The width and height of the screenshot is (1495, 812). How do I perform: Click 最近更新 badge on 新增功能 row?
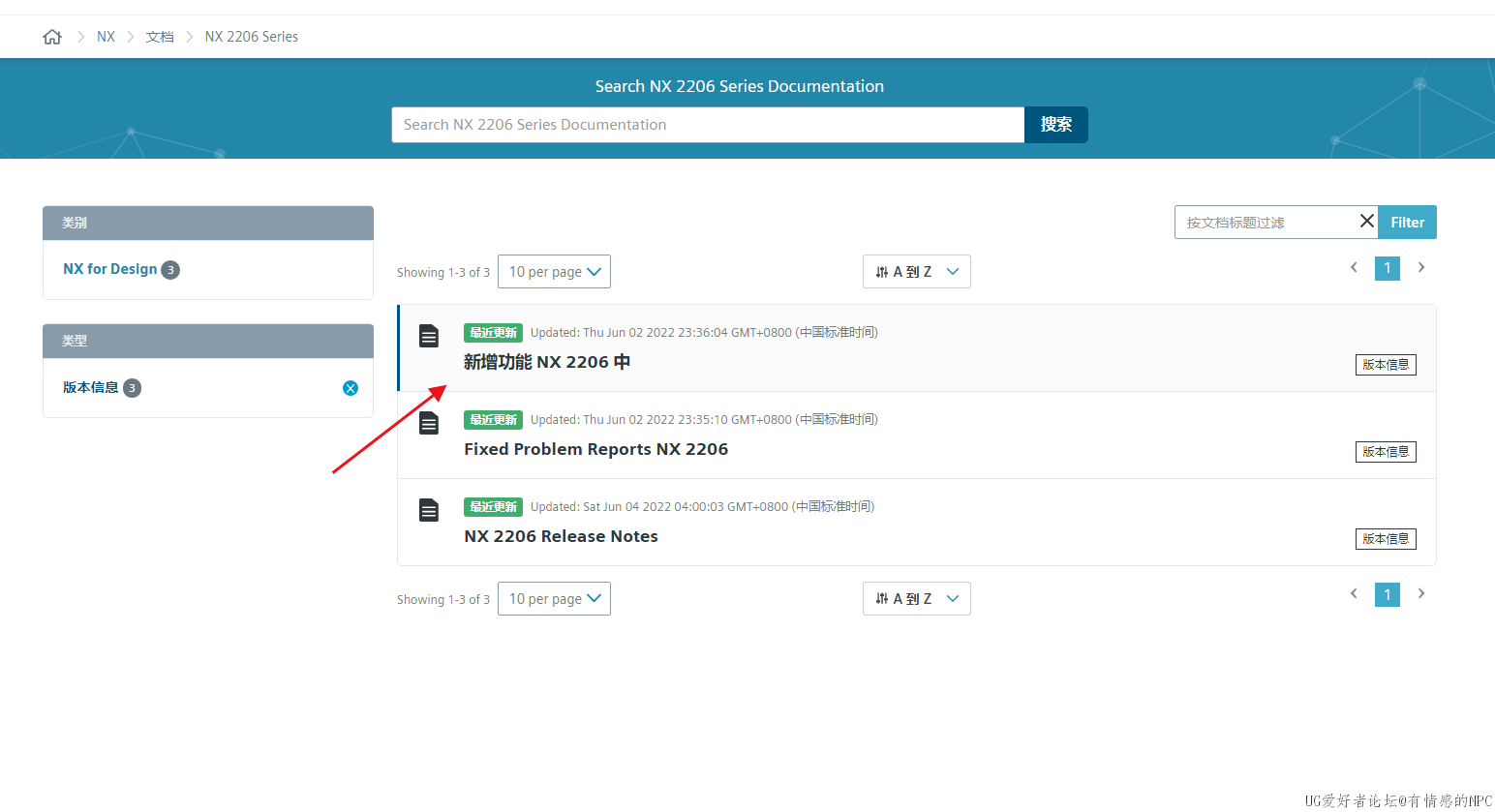pyautogui.click(x=493, y=332)
